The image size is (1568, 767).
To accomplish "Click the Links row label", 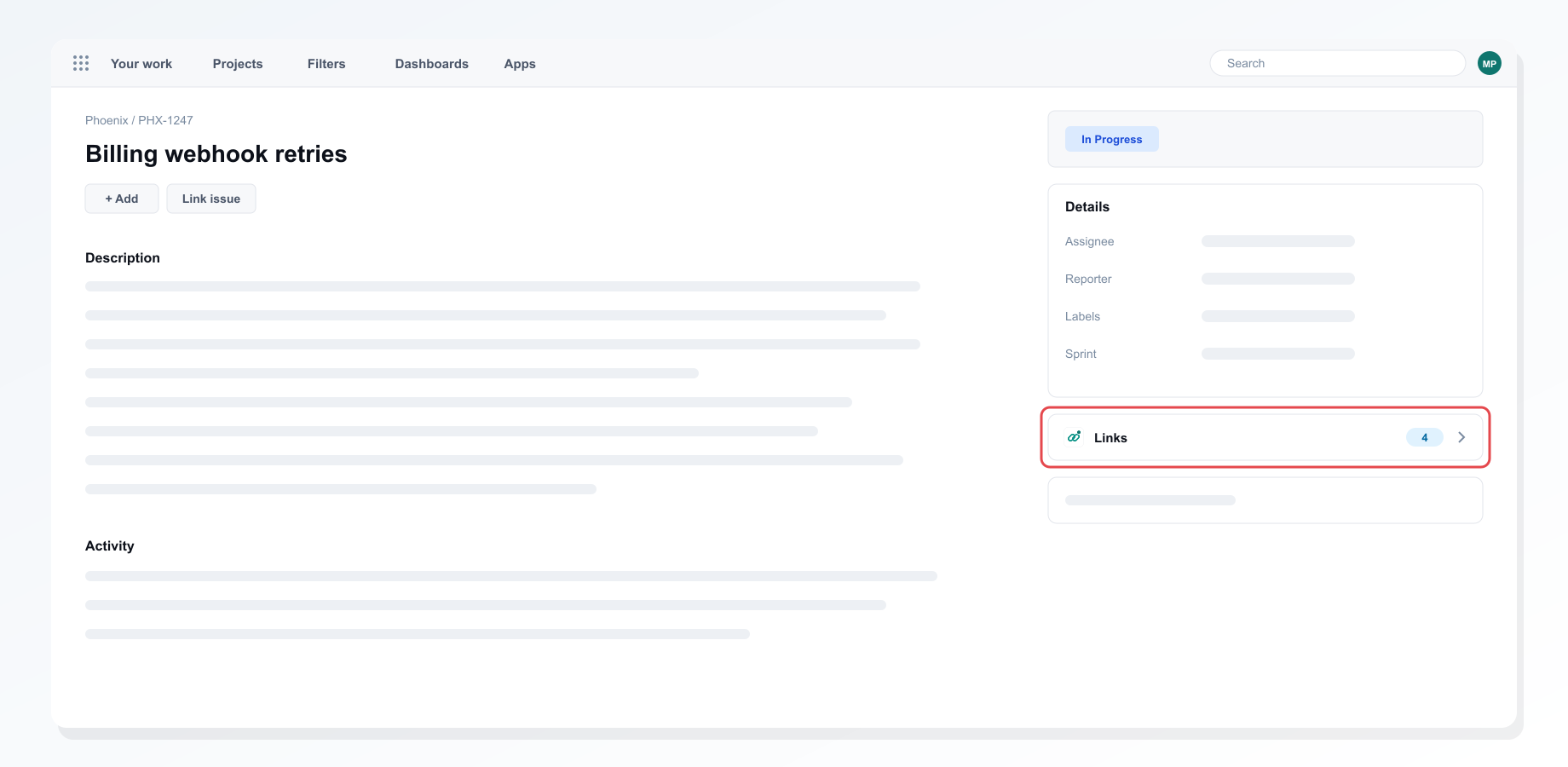I will (1110, 437).
